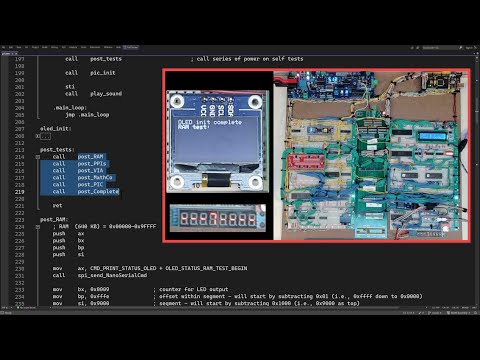The image size is (480, 360).
Task: Click 'mov bp, 0xfffe' on line 234
Action: click(x=81, y=296)
